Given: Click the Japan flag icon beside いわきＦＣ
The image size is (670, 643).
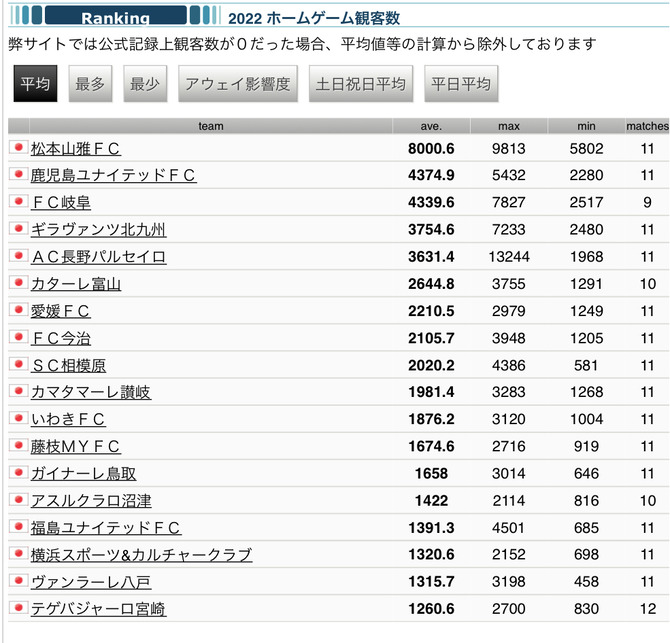Looking at the screenshot, I should [18, 418].
